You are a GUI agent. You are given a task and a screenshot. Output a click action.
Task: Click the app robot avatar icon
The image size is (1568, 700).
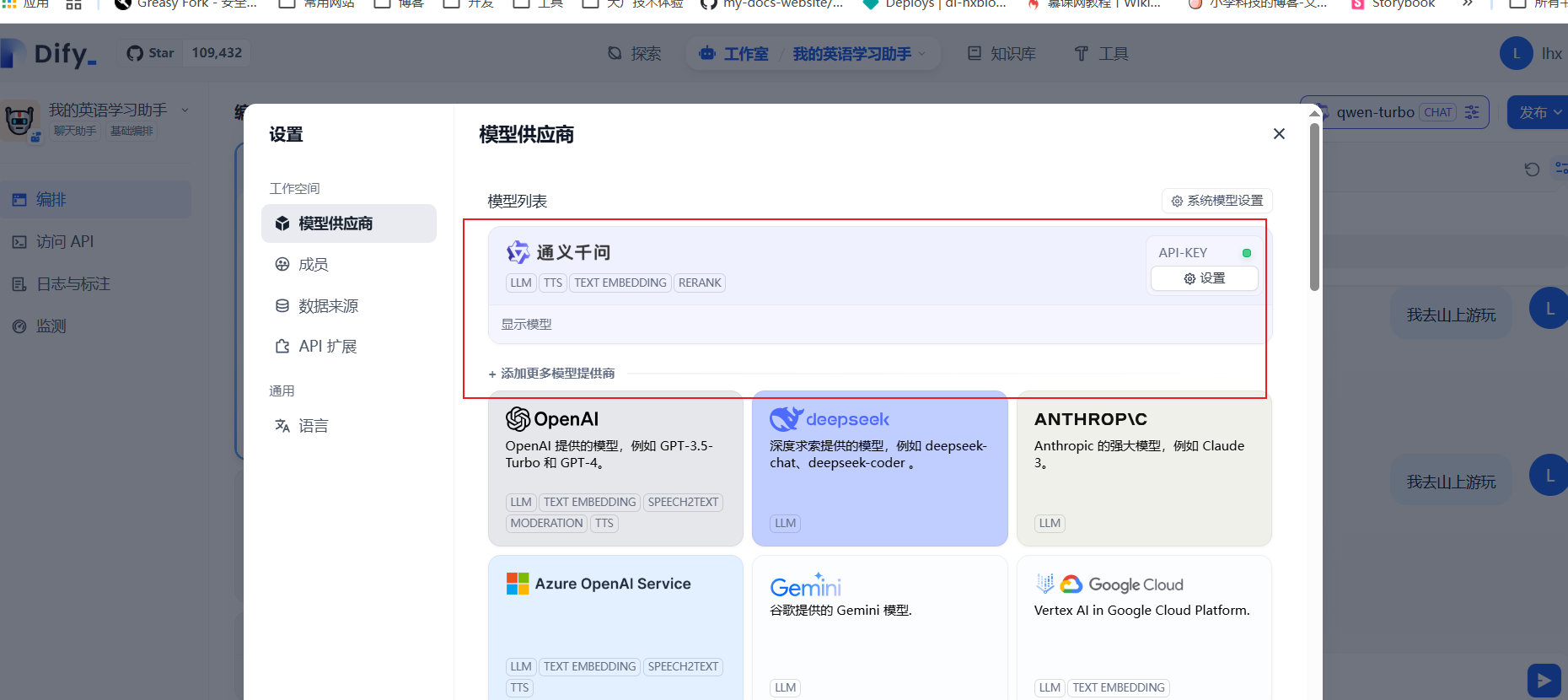pyautogui.click(x=19, y=120)
